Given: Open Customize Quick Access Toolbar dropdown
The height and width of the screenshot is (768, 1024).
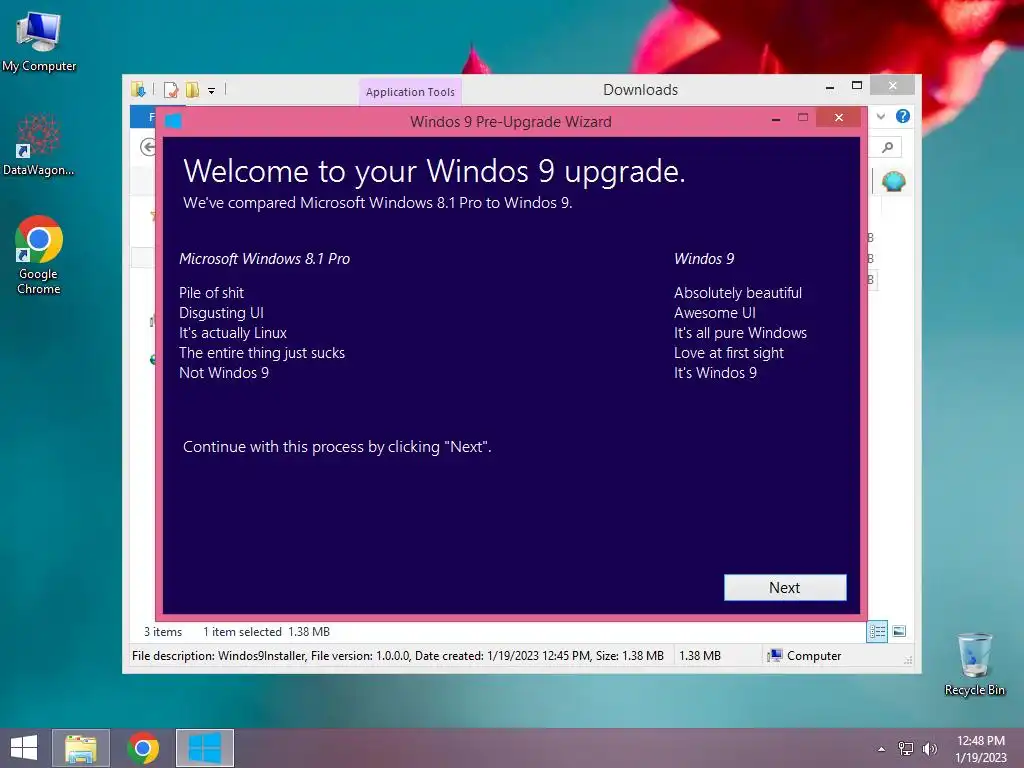Looking at the screenshot, I should tap(212, 91).
